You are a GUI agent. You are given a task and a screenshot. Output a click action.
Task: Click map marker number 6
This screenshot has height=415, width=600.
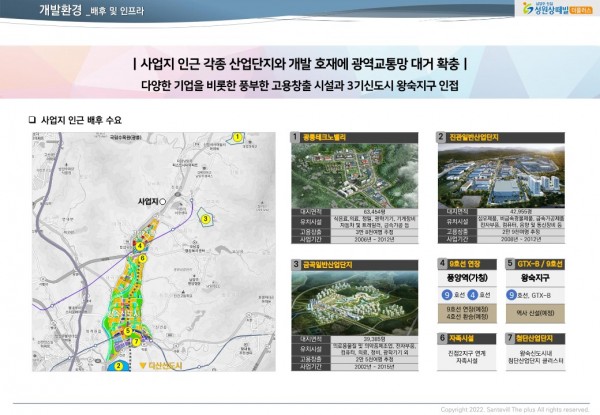coord(143,258)
